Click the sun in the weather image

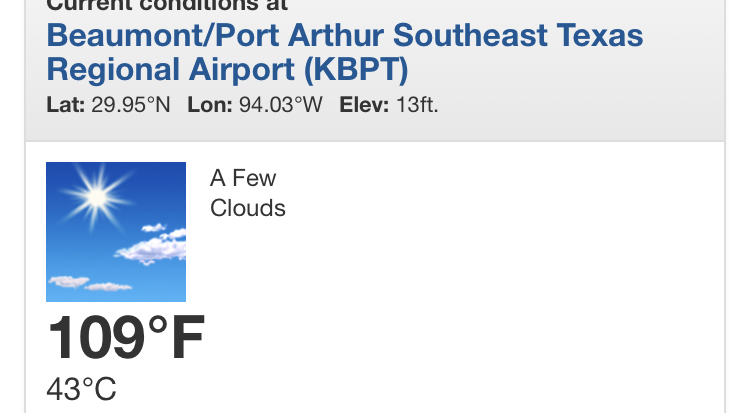click(x=96, y=196)
